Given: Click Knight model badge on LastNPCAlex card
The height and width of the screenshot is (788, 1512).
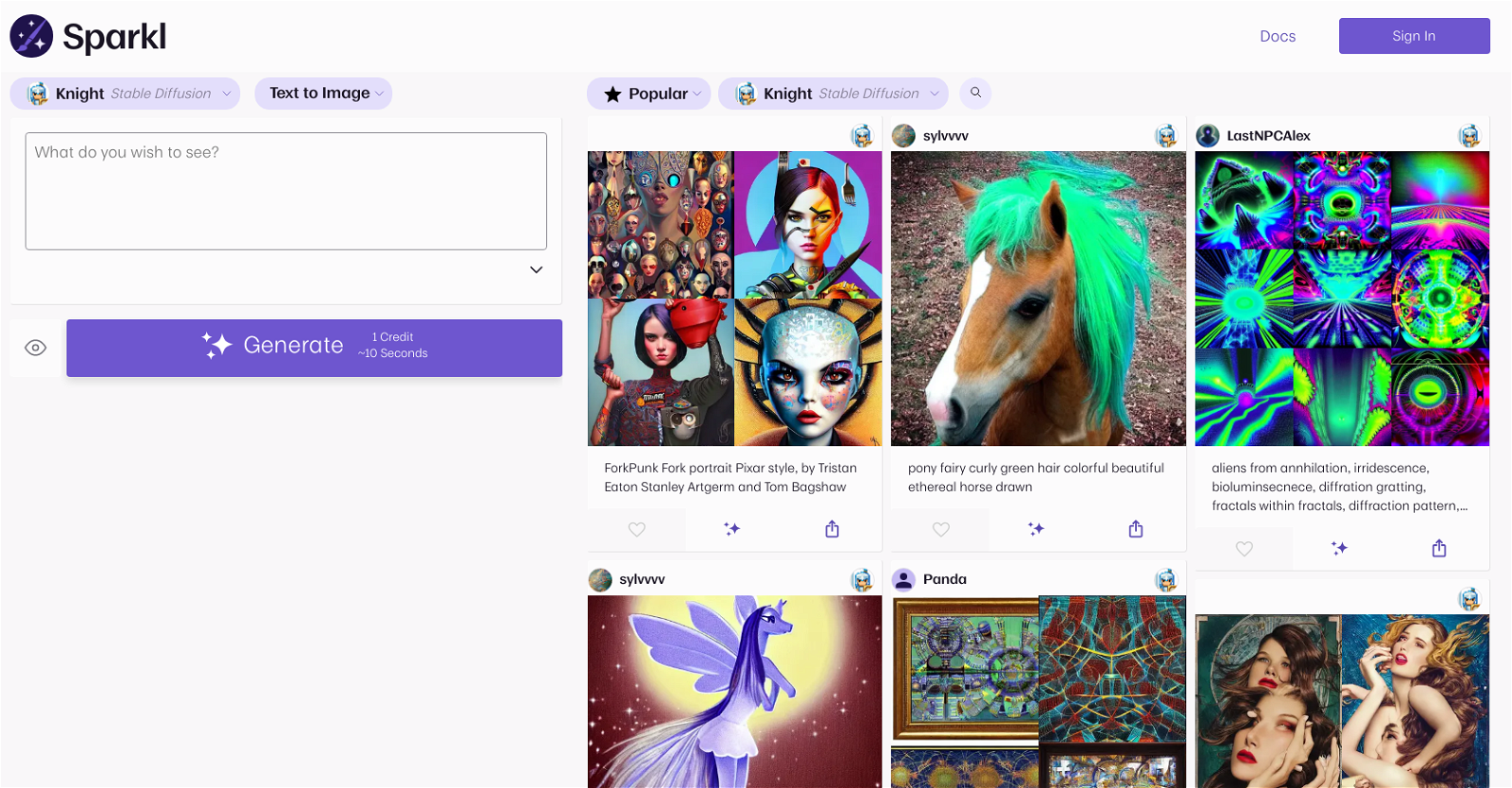Looking at the screenshot, I should 1469,136.
